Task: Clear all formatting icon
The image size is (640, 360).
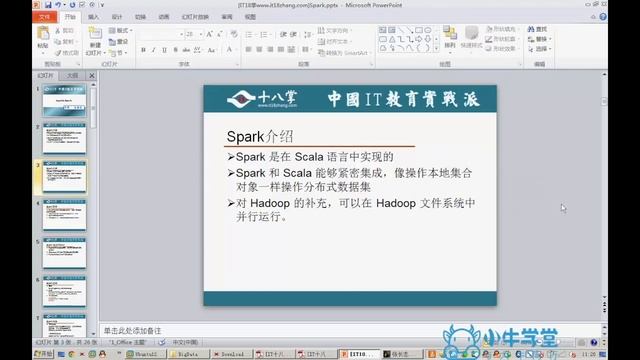Action: tap(234, 34)
